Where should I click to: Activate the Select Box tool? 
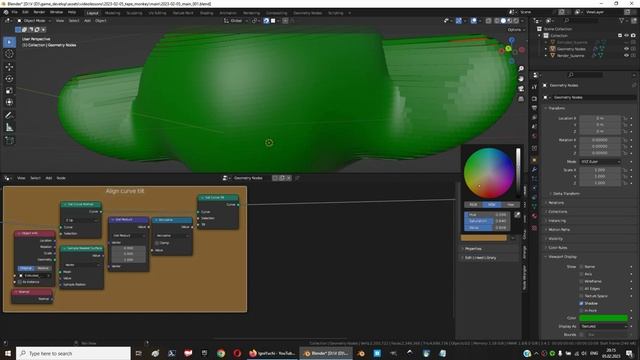point(9,42)
